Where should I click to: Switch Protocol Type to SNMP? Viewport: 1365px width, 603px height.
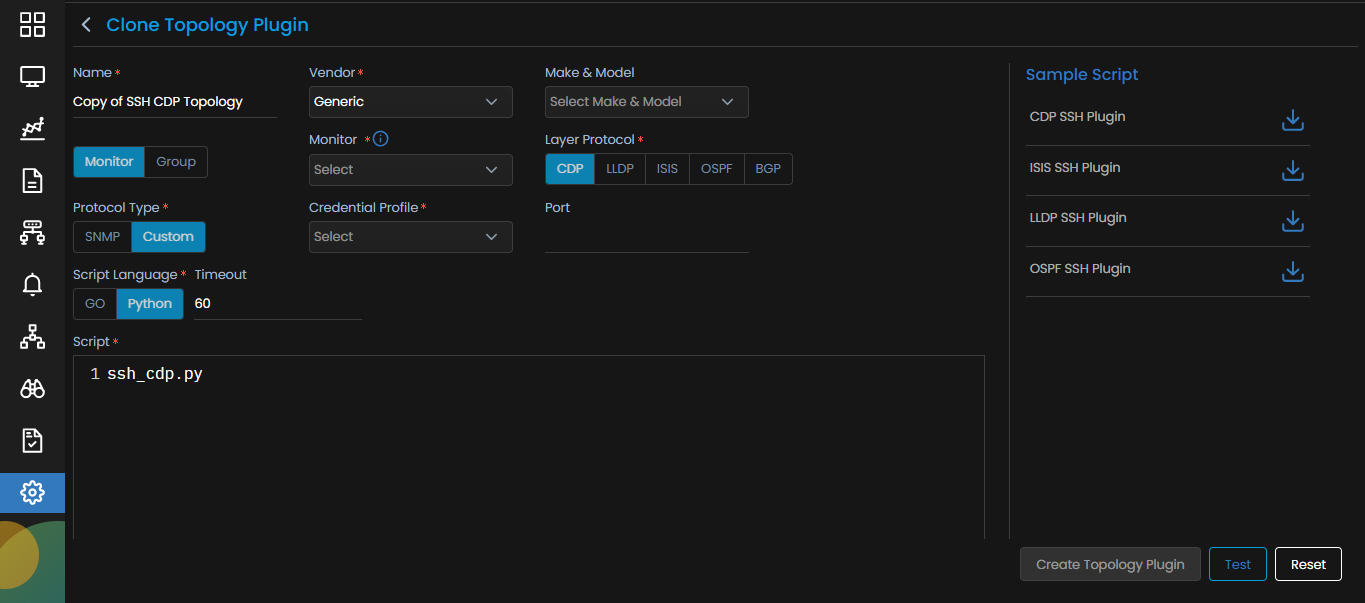tap(102, 237)
